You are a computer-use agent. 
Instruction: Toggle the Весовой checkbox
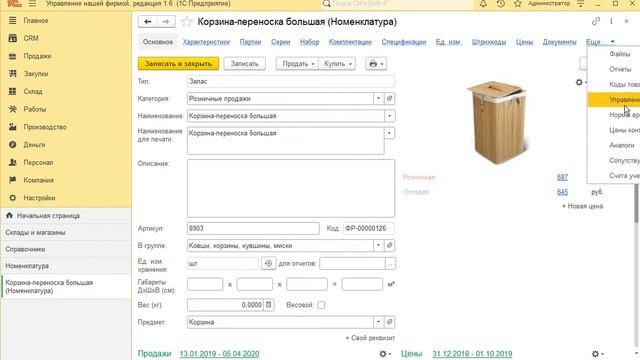click(x=321, y=305)
